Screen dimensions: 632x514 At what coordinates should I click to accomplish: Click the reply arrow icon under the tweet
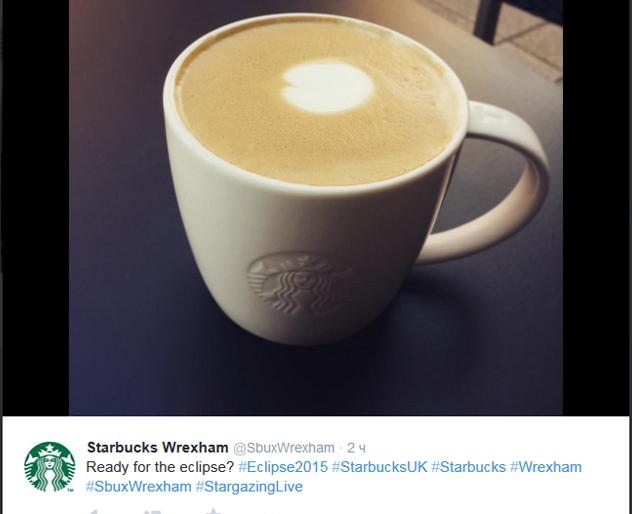pyautogui.click(x=92, y=512)
